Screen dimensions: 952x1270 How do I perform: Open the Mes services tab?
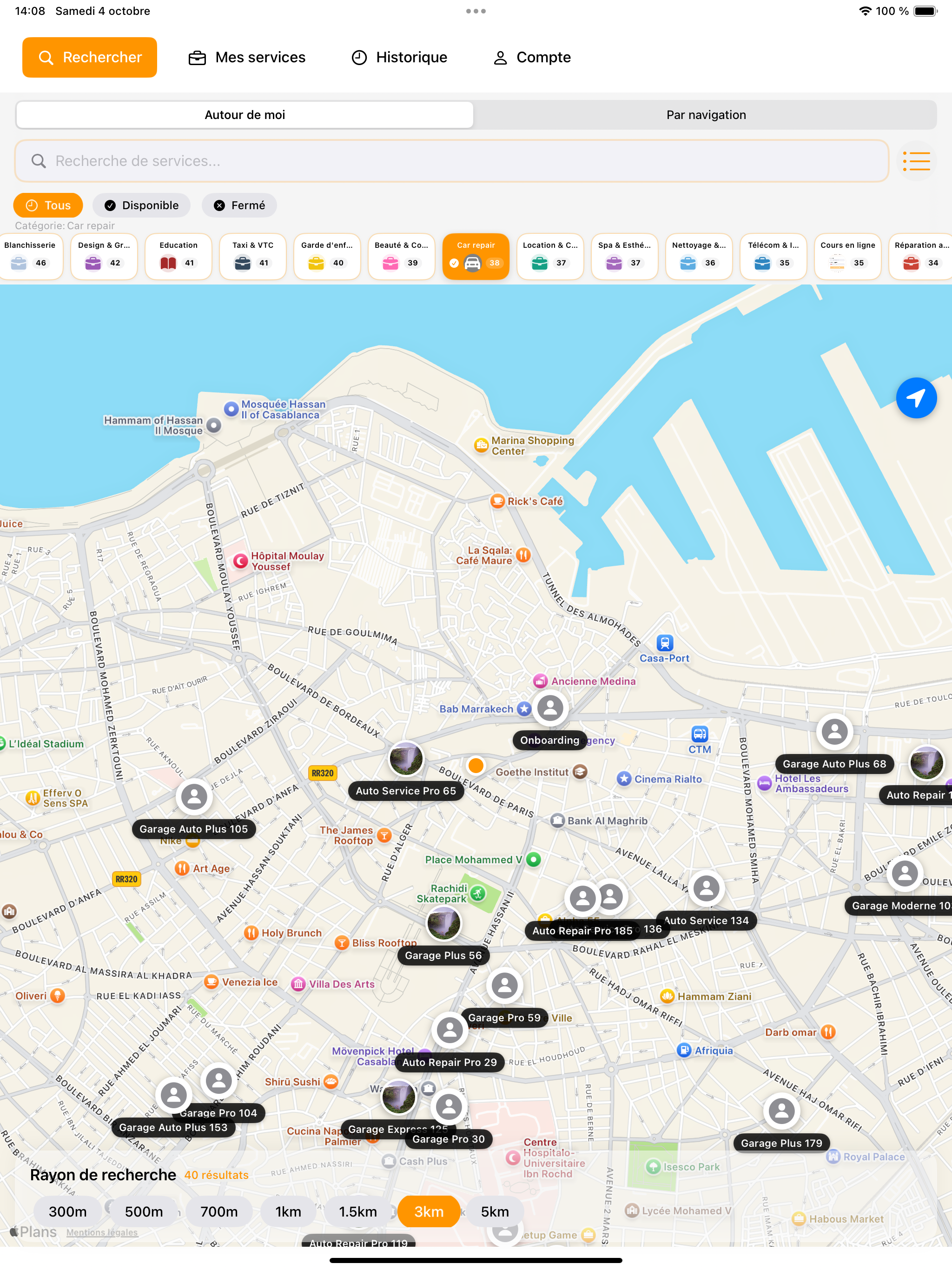[x=247, y=58]
